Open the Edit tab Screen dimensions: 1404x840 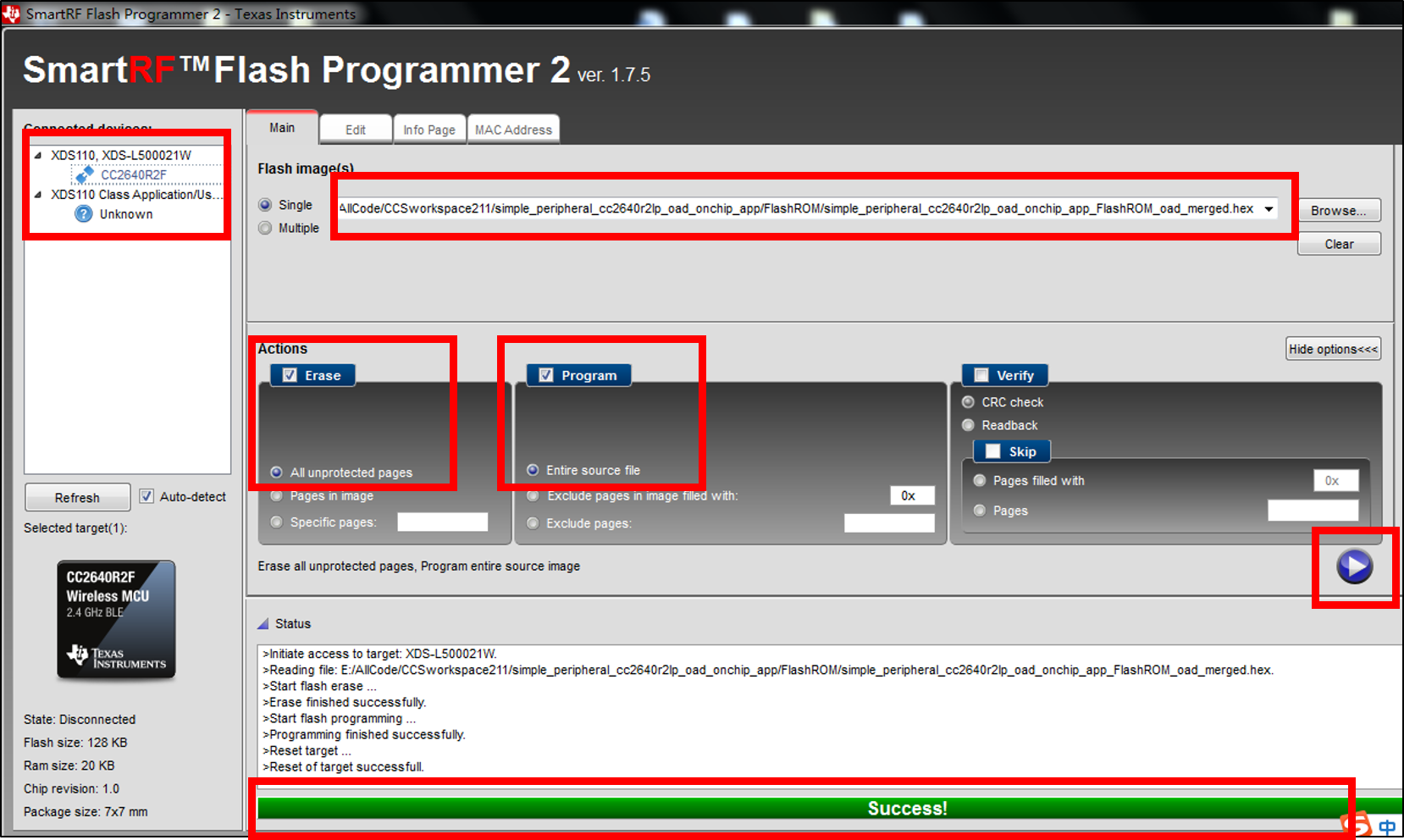356,130
